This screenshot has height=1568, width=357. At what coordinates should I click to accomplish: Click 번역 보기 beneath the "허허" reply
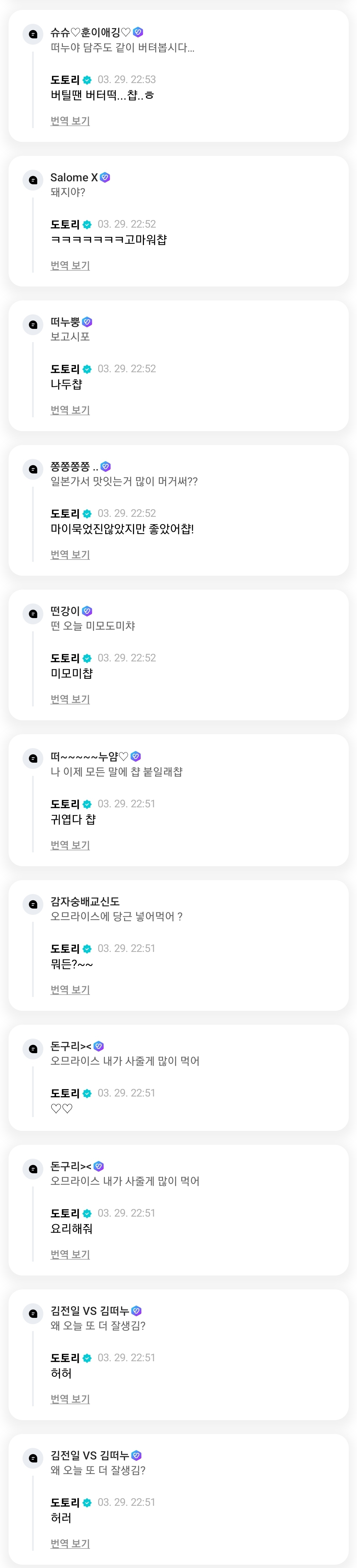(70, 1399)
